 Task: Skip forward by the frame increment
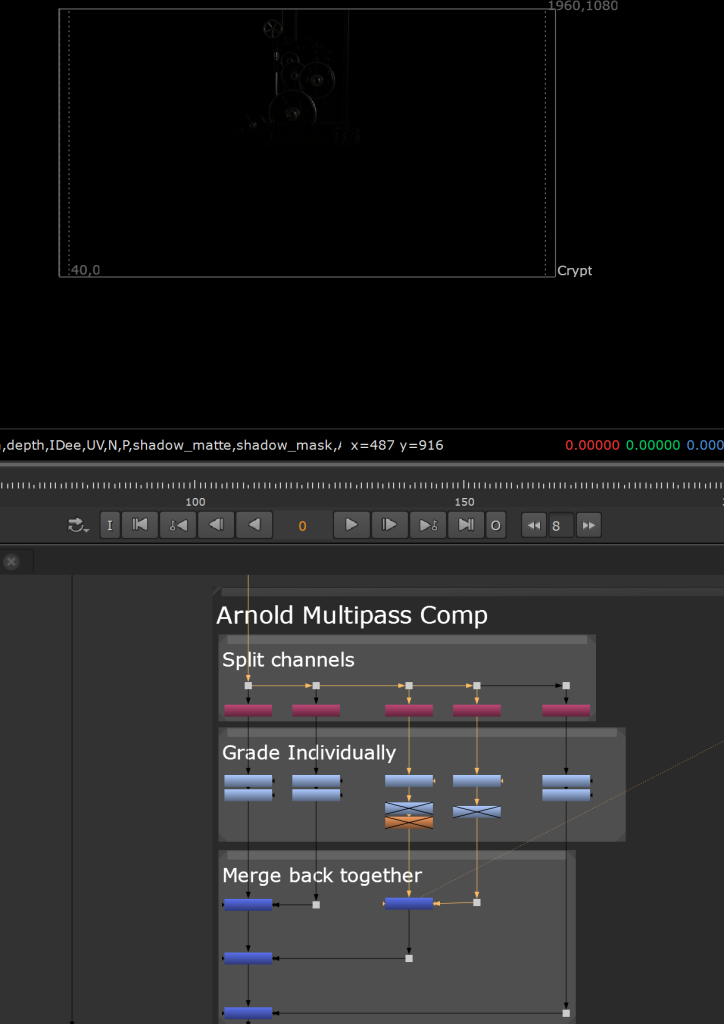pyautogui.click(x=589, y=526)
